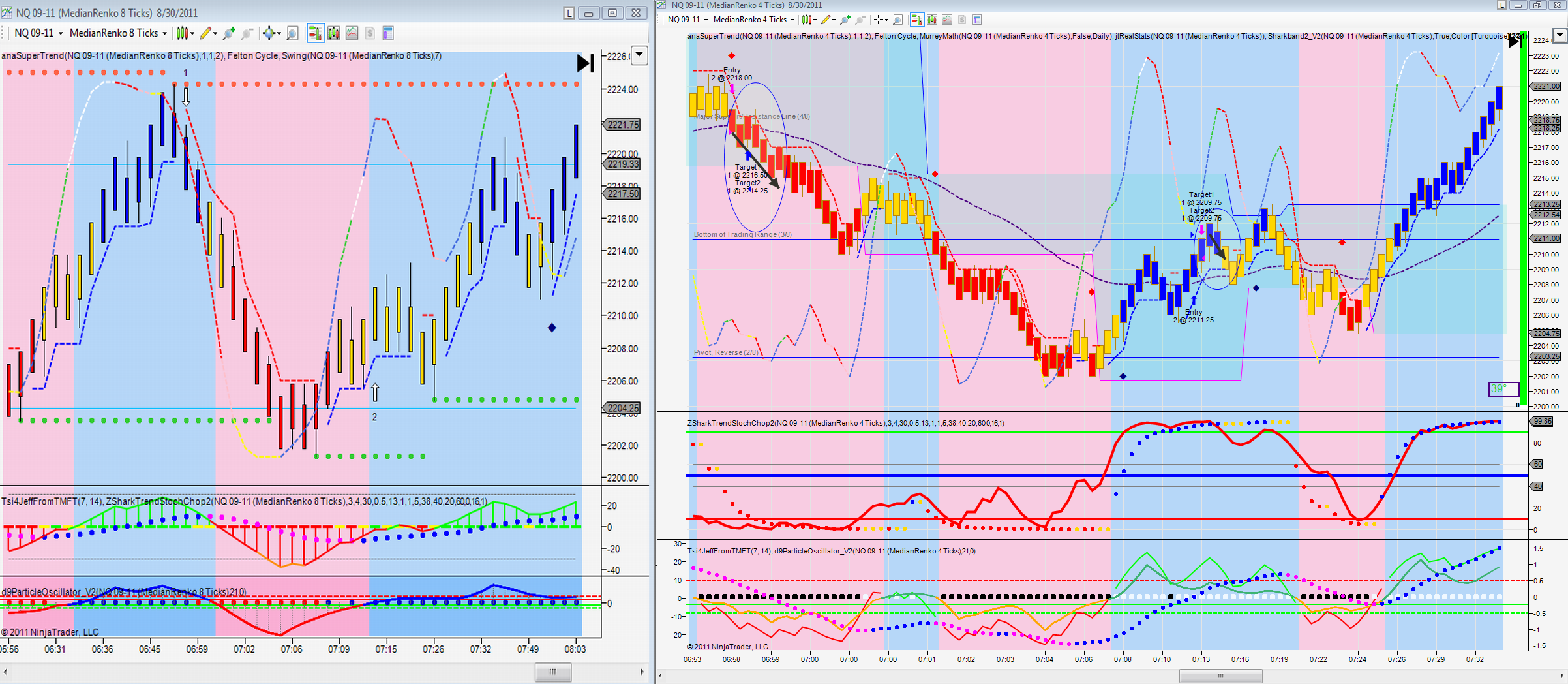Click 'Entry 2 @ 2211.25' trade label
Viewport: 1568px width, 684px height.
point(1194,316)
